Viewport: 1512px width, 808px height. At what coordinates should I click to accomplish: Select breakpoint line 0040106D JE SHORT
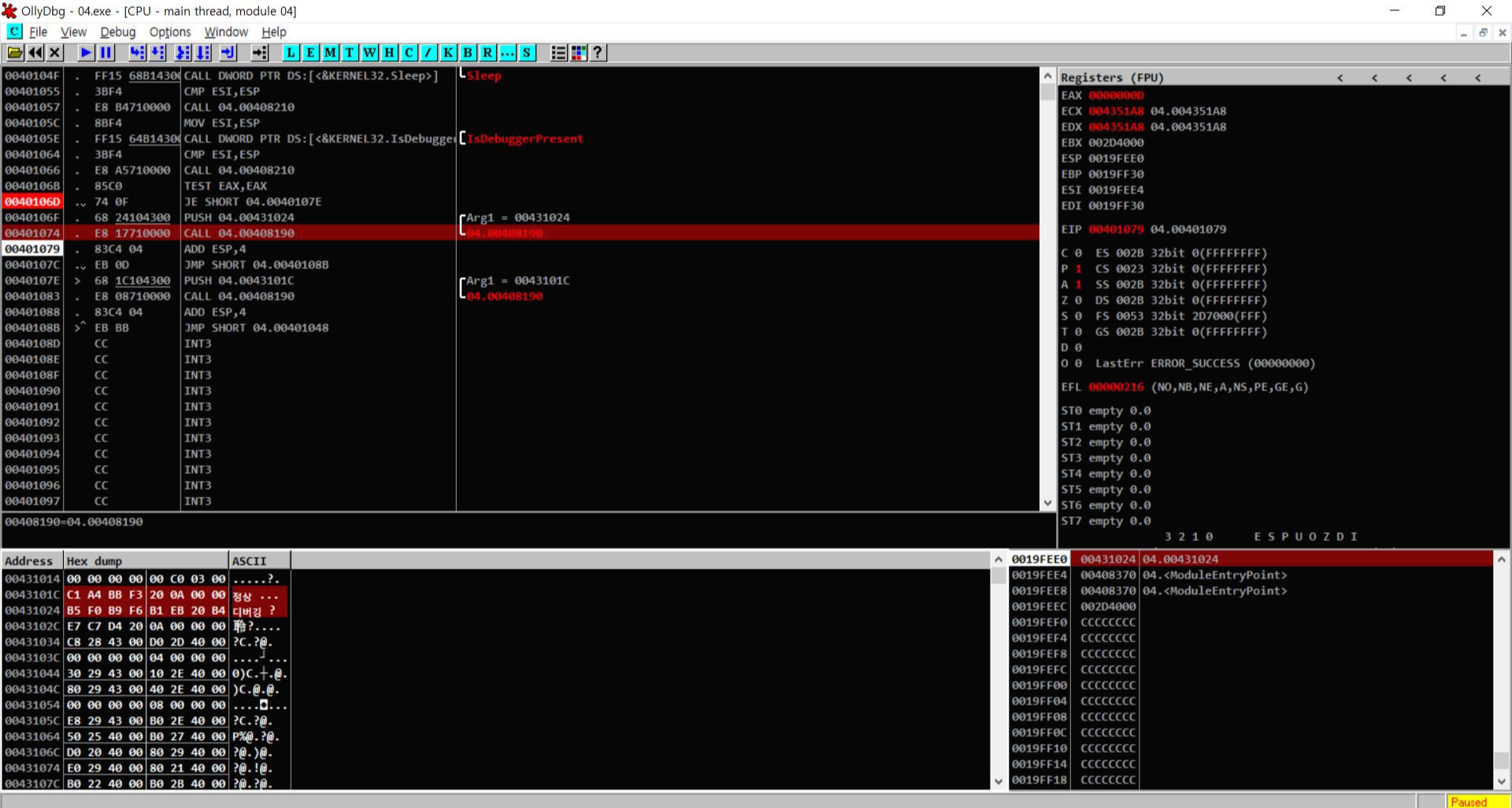[520, 202]
